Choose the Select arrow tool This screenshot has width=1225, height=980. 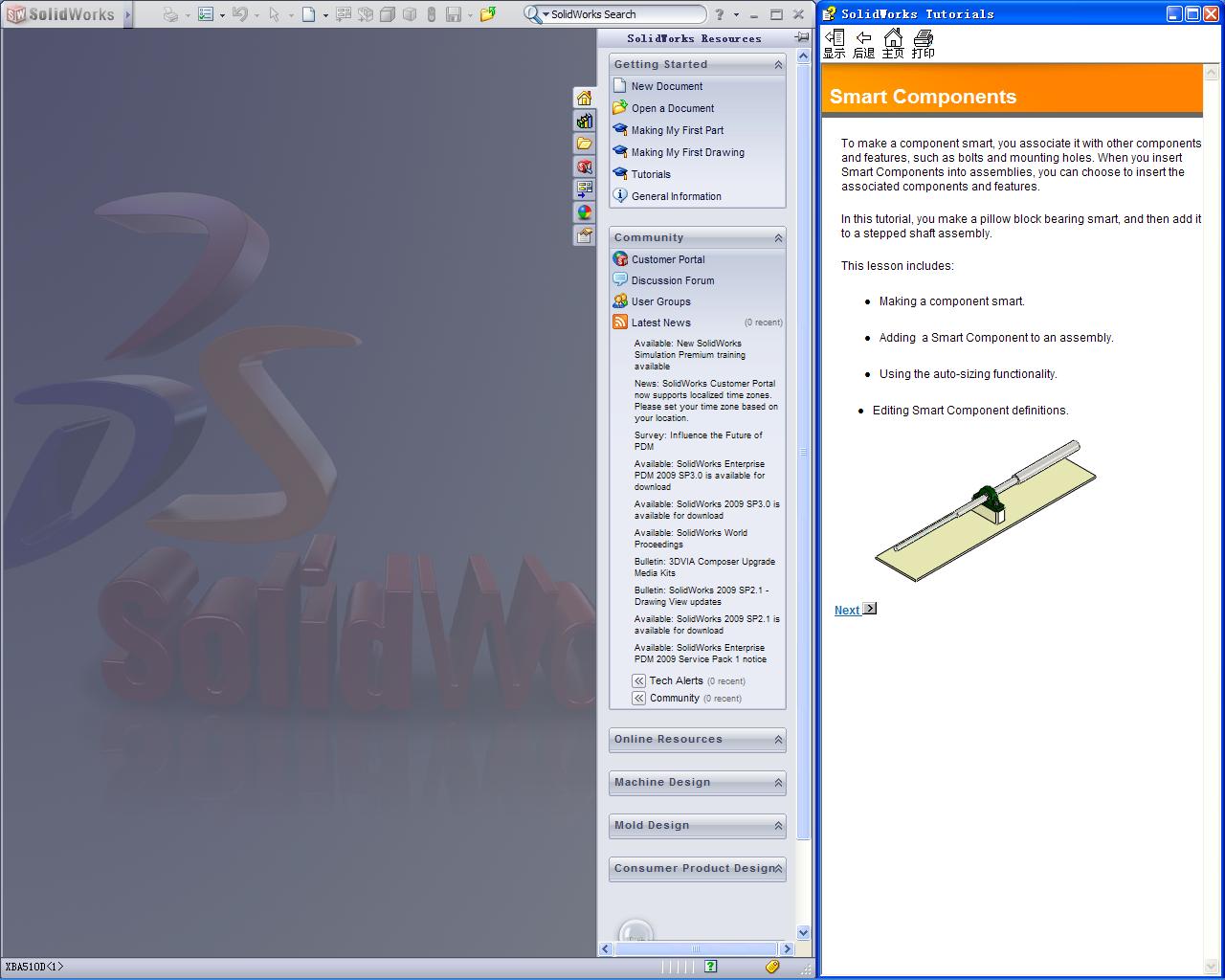tap(275, 14)
